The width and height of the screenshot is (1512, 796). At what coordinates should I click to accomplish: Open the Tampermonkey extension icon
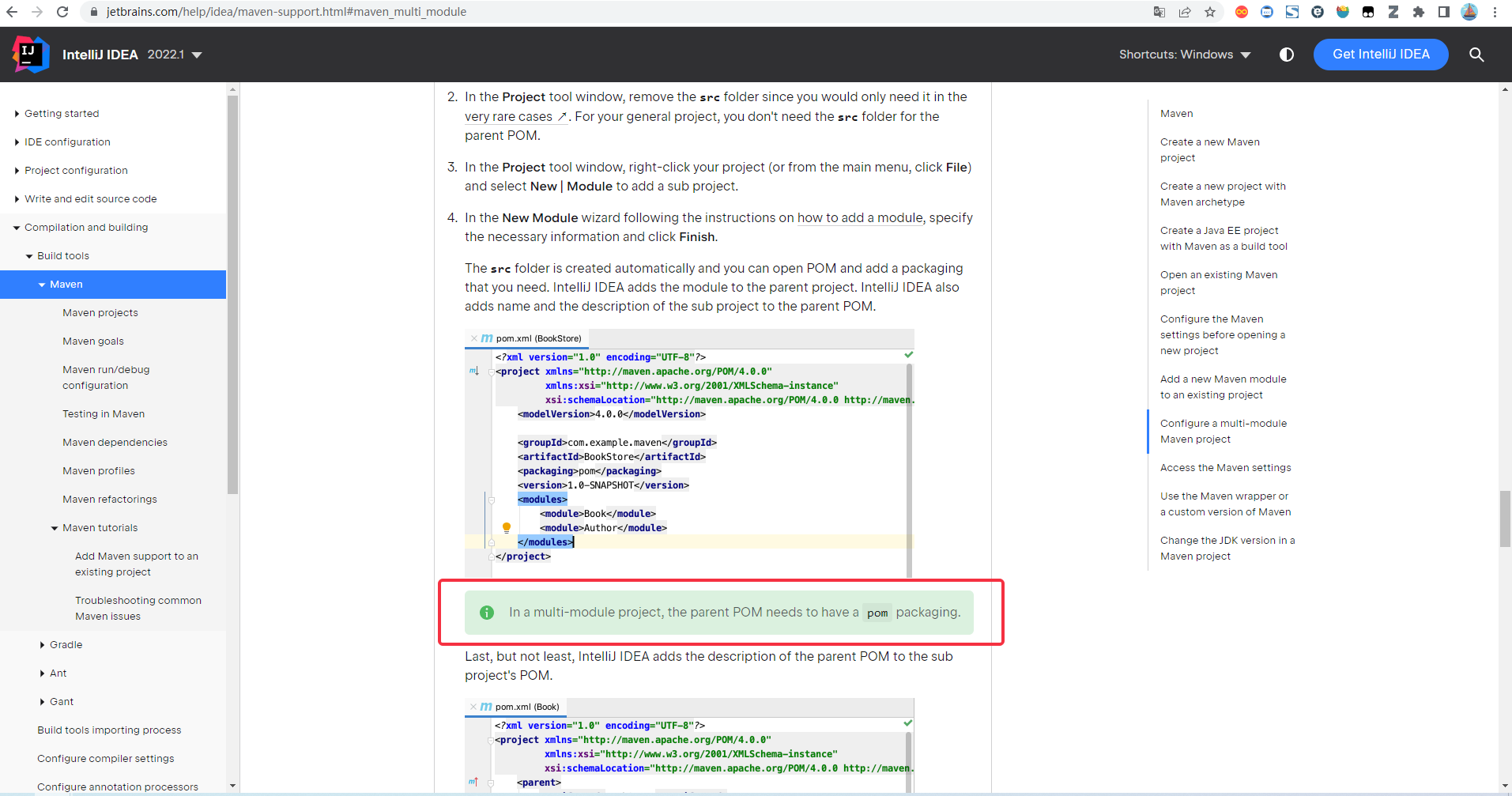1368,12
